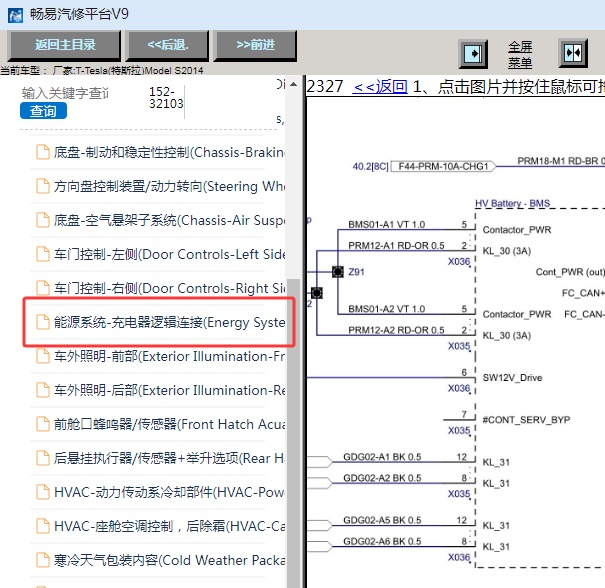Click document icon beside 底盘-空气悬架子系统
The width and height of the screenshot is (605, 588).
tap(43, 220)
